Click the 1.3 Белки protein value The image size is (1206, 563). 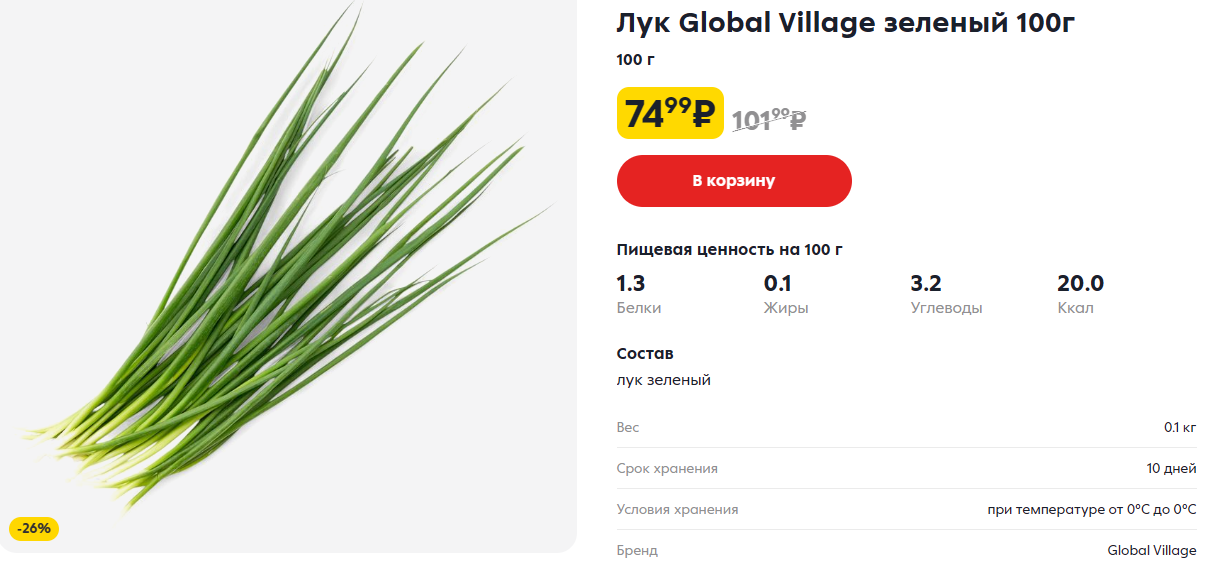(639, 294)
